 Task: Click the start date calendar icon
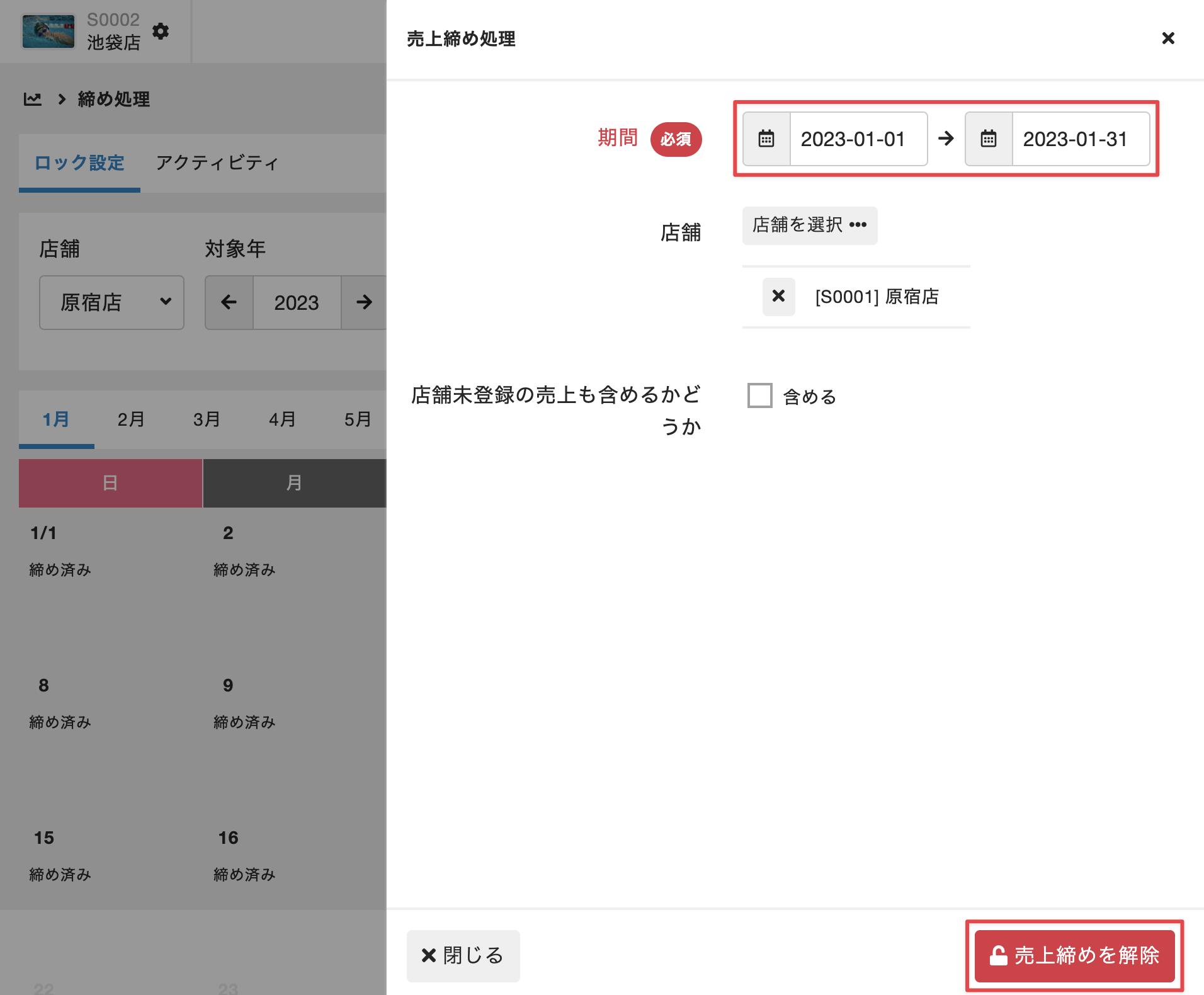click(x=766, y=139)
